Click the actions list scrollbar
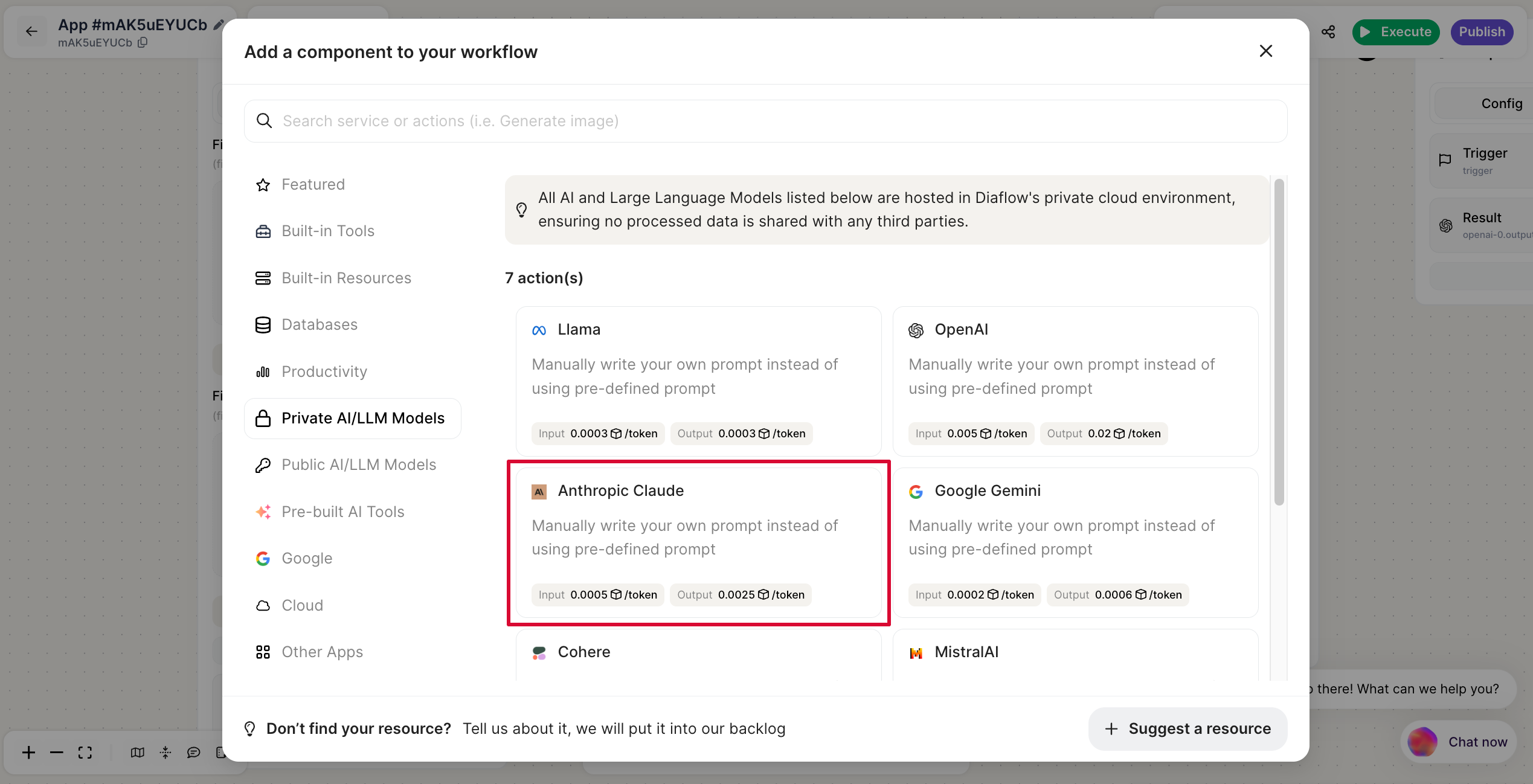Viewport: 1533px width, 784px height. [x=1279, y=342]
